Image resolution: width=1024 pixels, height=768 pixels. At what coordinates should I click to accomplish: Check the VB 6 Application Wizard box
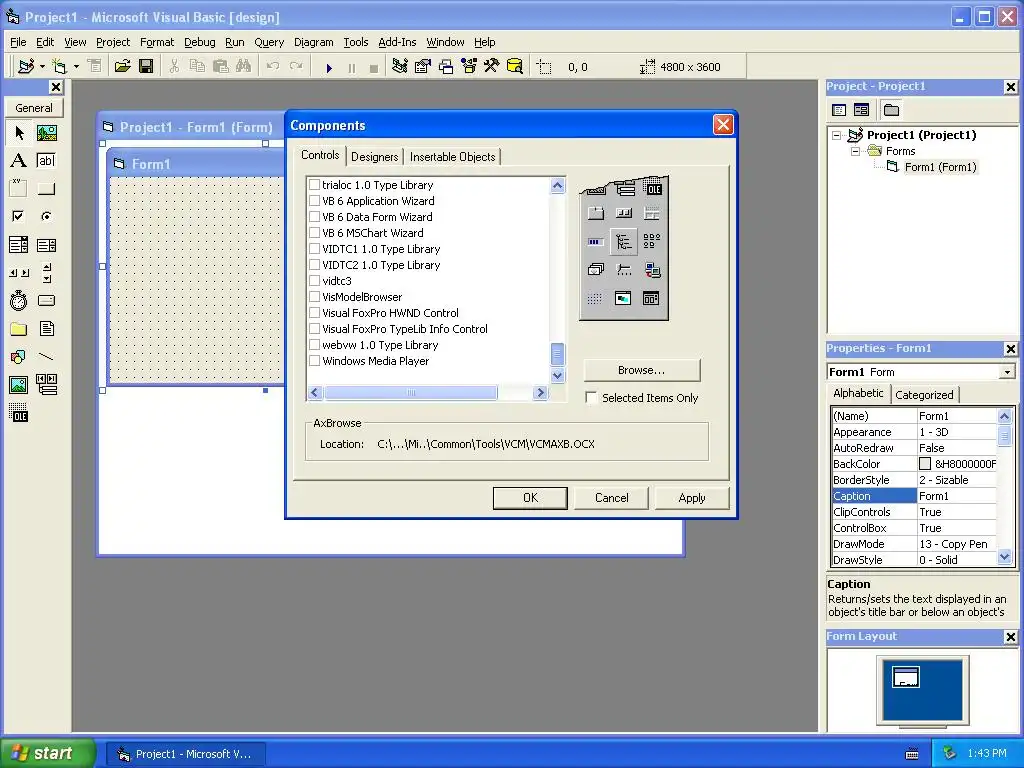[315, 201]
